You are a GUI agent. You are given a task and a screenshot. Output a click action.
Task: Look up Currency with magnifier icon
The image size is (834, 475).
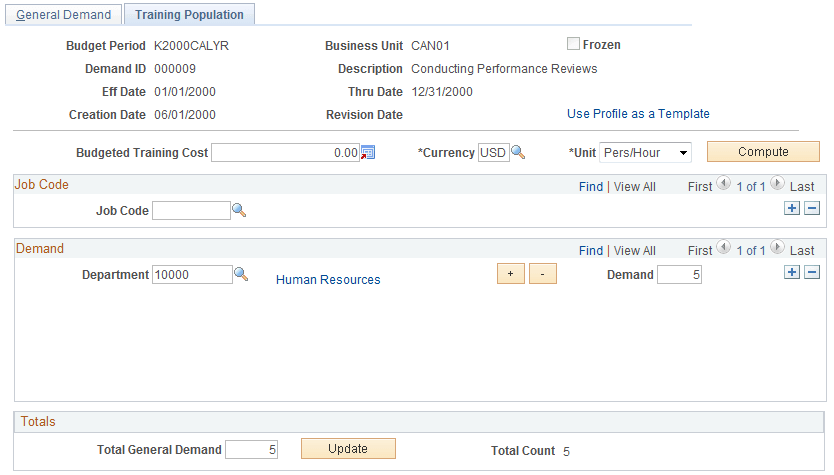click(518, 152)
